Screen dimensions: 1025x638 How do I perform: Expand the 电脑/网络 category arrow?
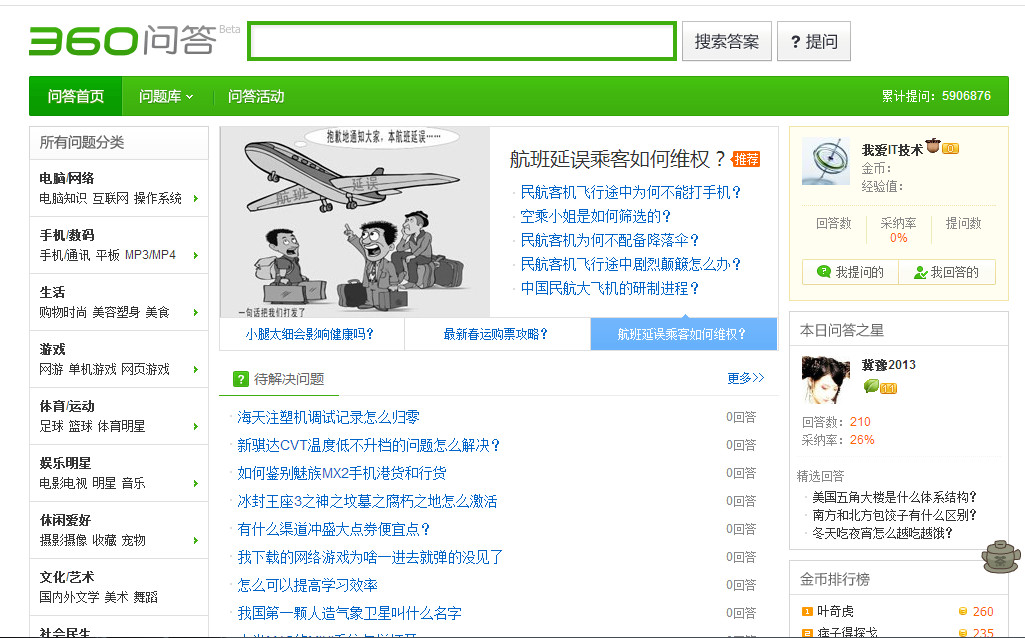[x=195, y=198]
